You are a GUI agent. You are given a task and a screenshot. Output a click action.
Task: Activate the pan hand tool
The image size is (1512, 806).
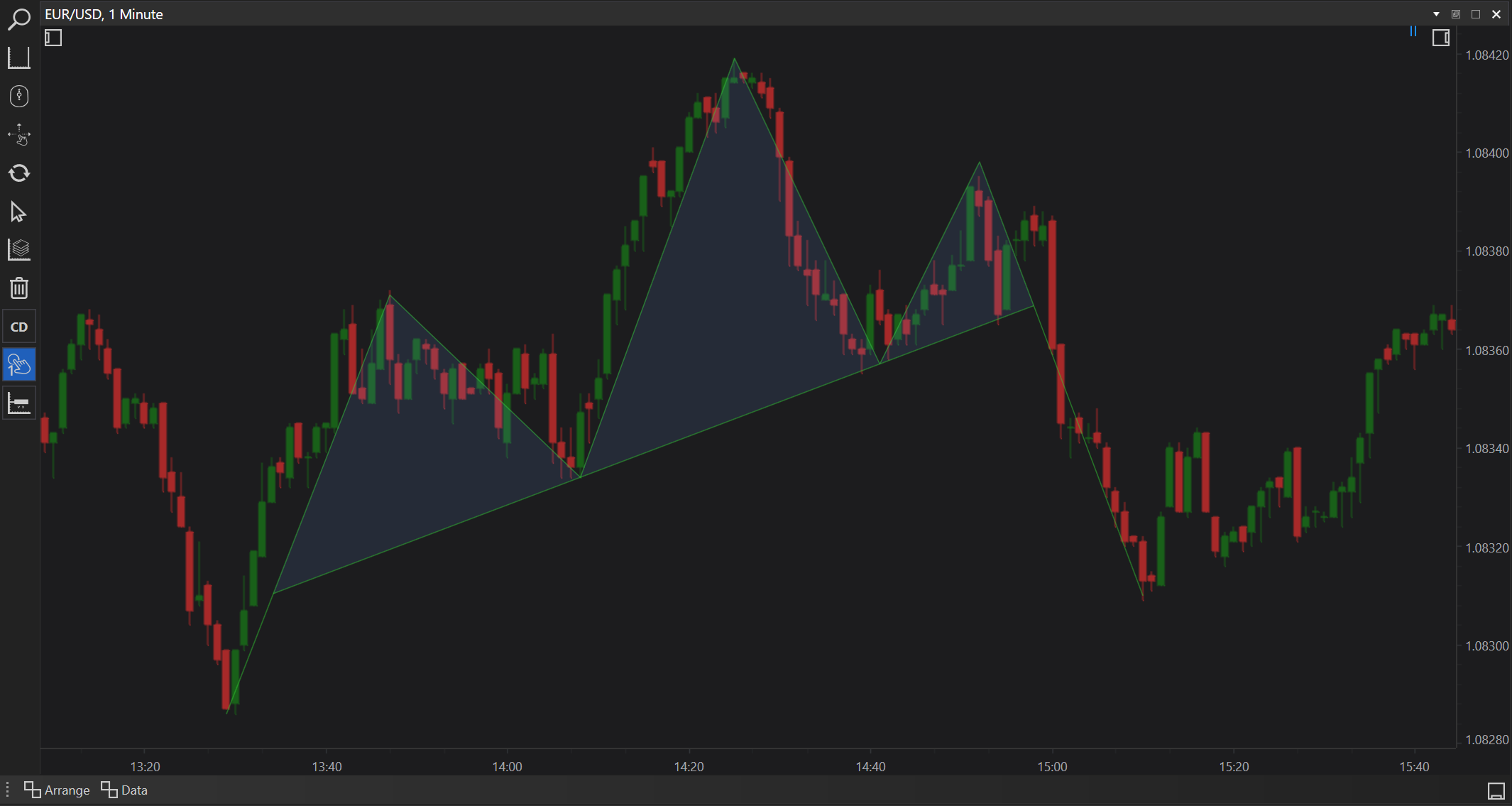click(19, 134)
